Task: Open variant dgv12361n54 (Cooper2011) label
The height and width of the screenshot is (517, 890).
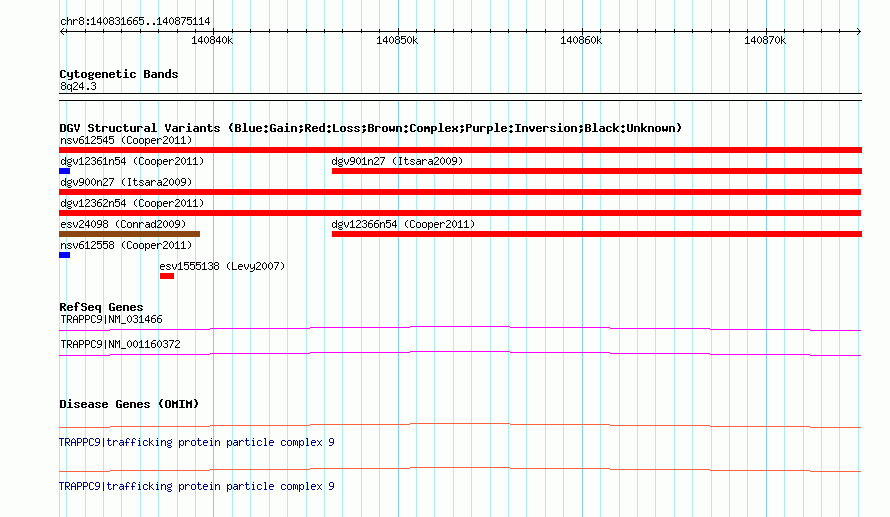Action: 132,161
